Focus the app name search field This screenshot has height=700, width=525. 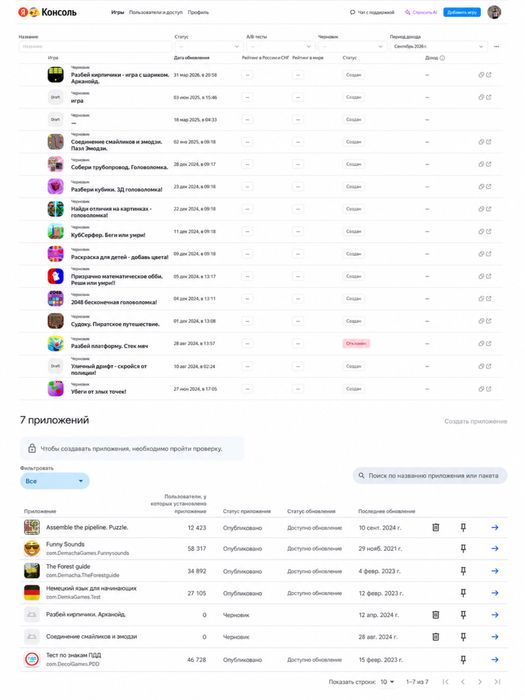click(x=430, y=475)
